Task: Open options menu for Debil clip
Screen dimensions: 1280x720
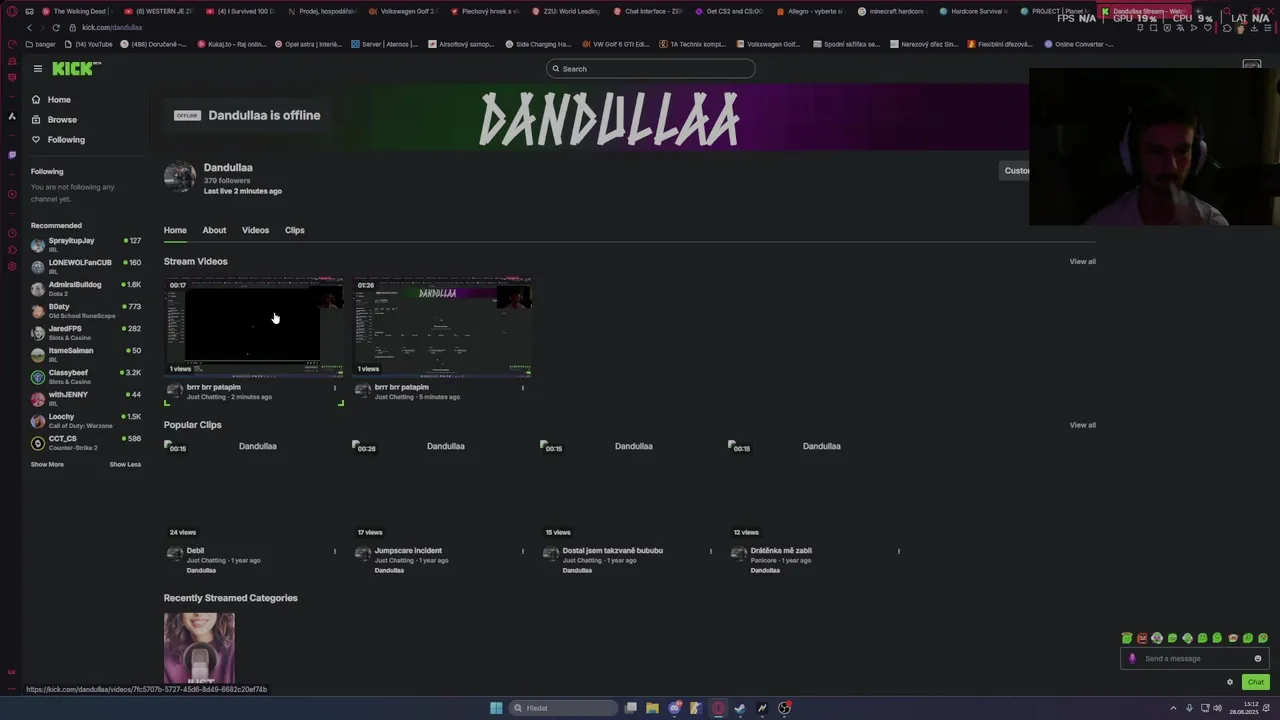Action: tap(335, 551)
